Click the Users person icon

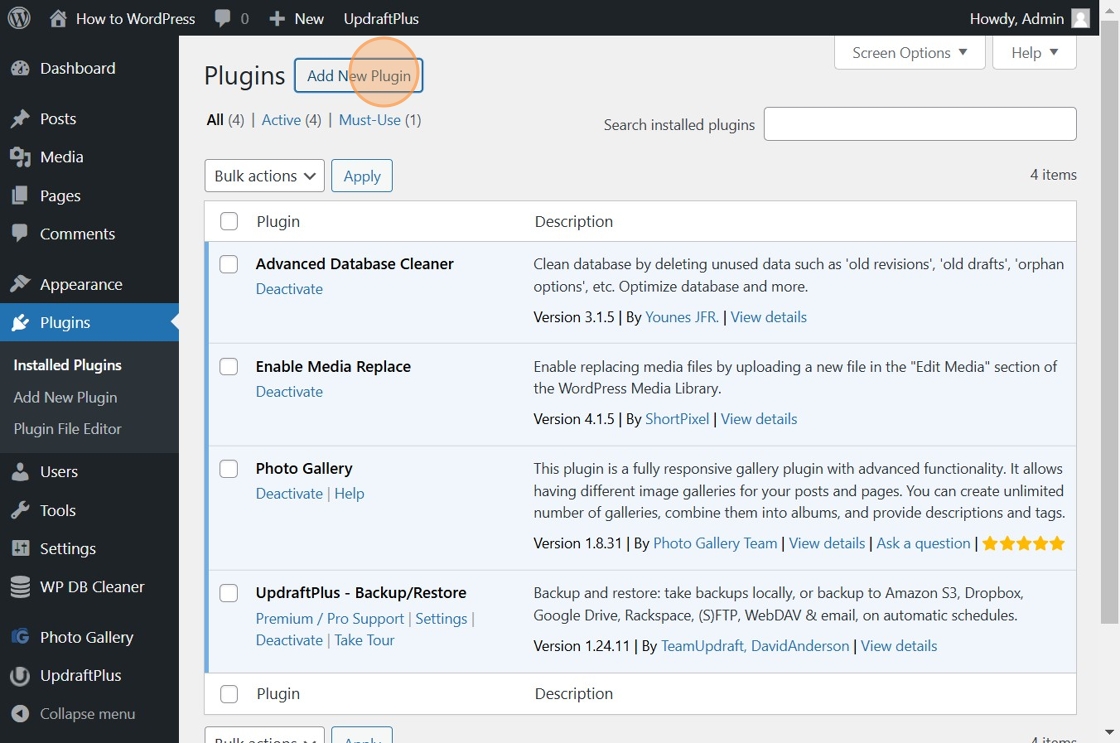coord(20,472)
